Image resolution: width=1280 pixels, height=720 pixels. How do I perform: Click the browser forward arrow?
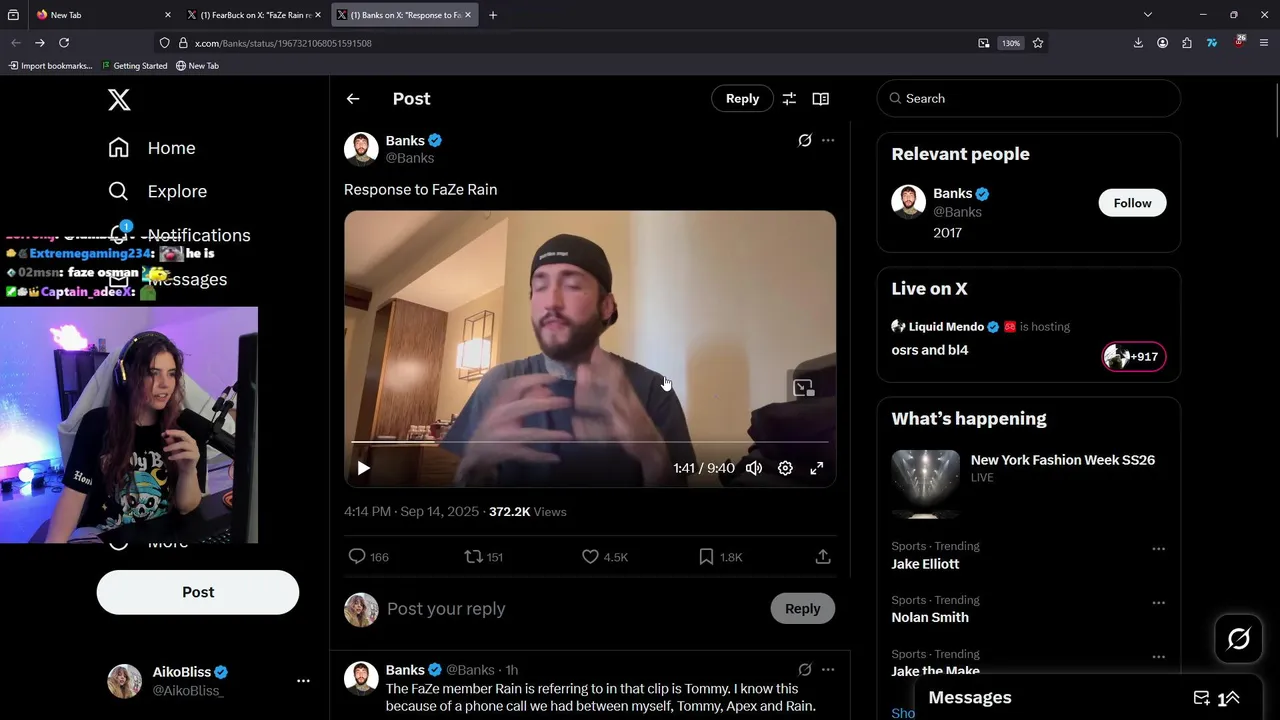[x=40, y=43]
